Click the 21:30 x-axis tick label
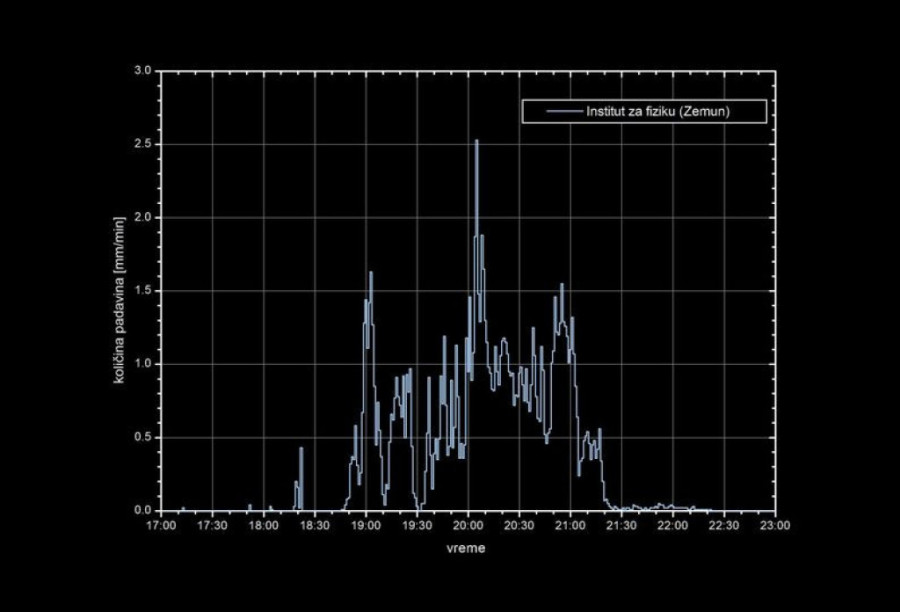Screen dimensions: 900x612 (622, 524)
